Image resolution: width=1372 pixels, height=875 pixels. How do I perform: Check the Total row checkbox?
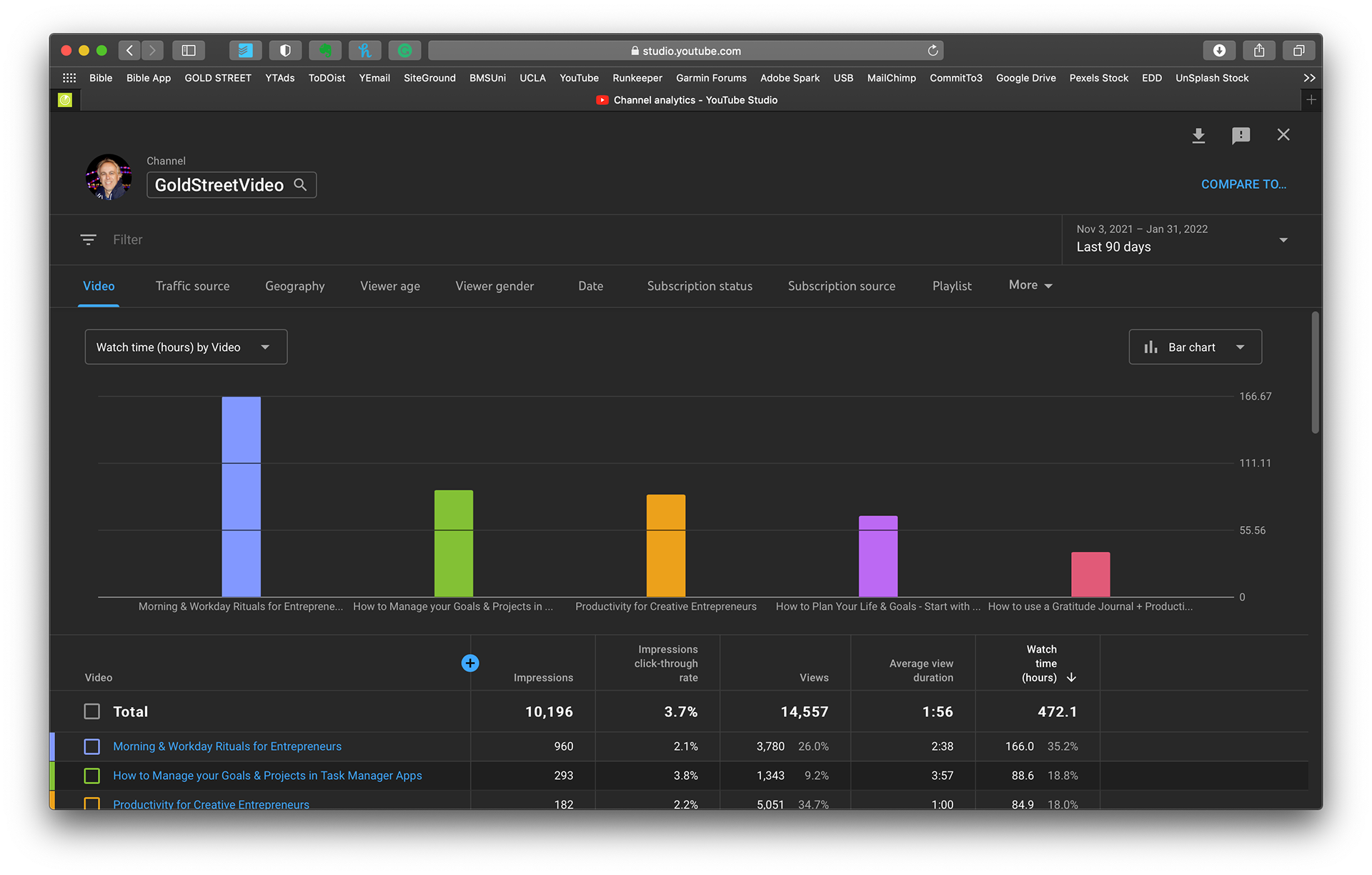[92, 711]
